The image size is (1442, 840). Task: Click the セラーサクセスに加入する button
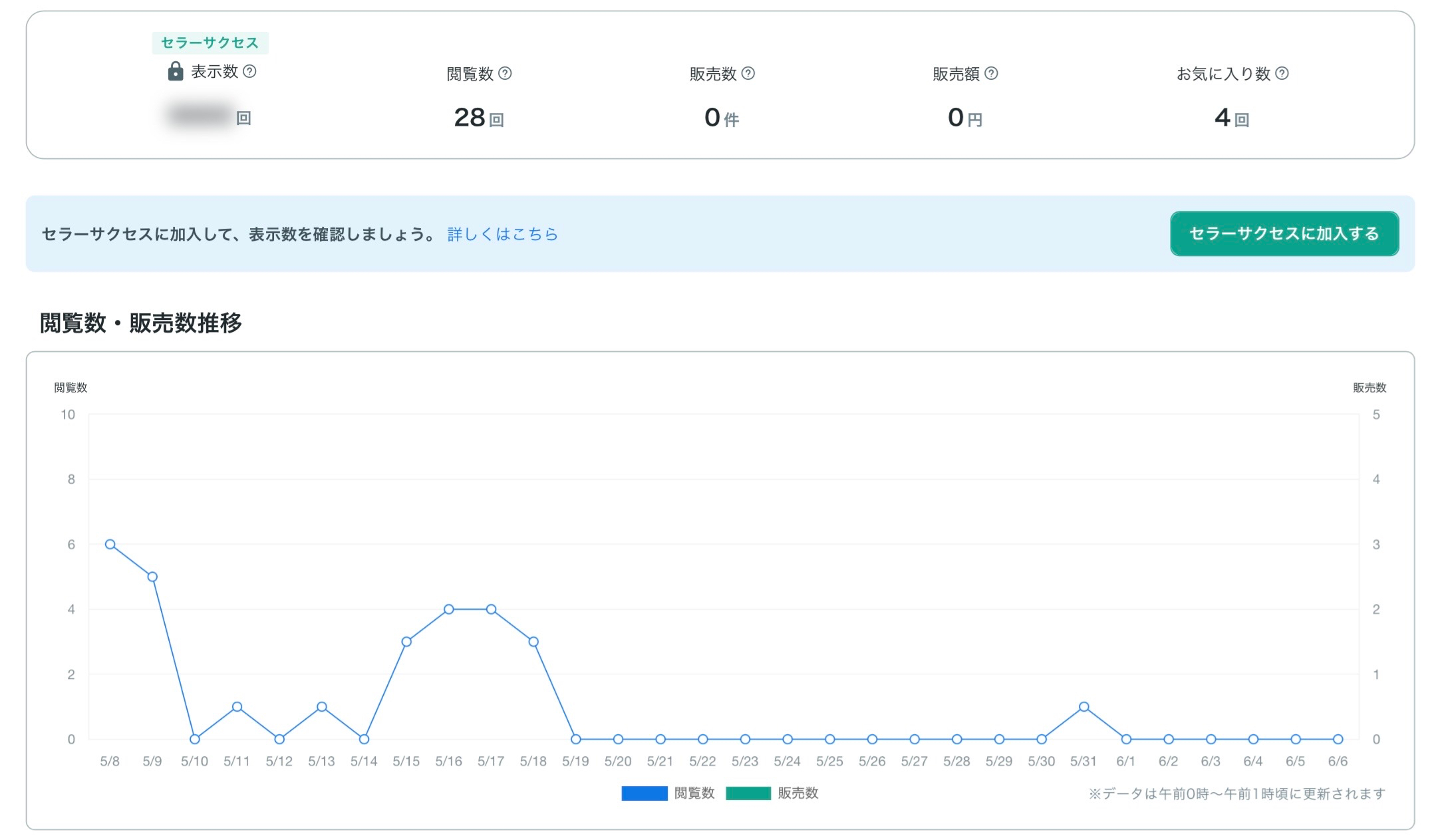pos(1284,233)
